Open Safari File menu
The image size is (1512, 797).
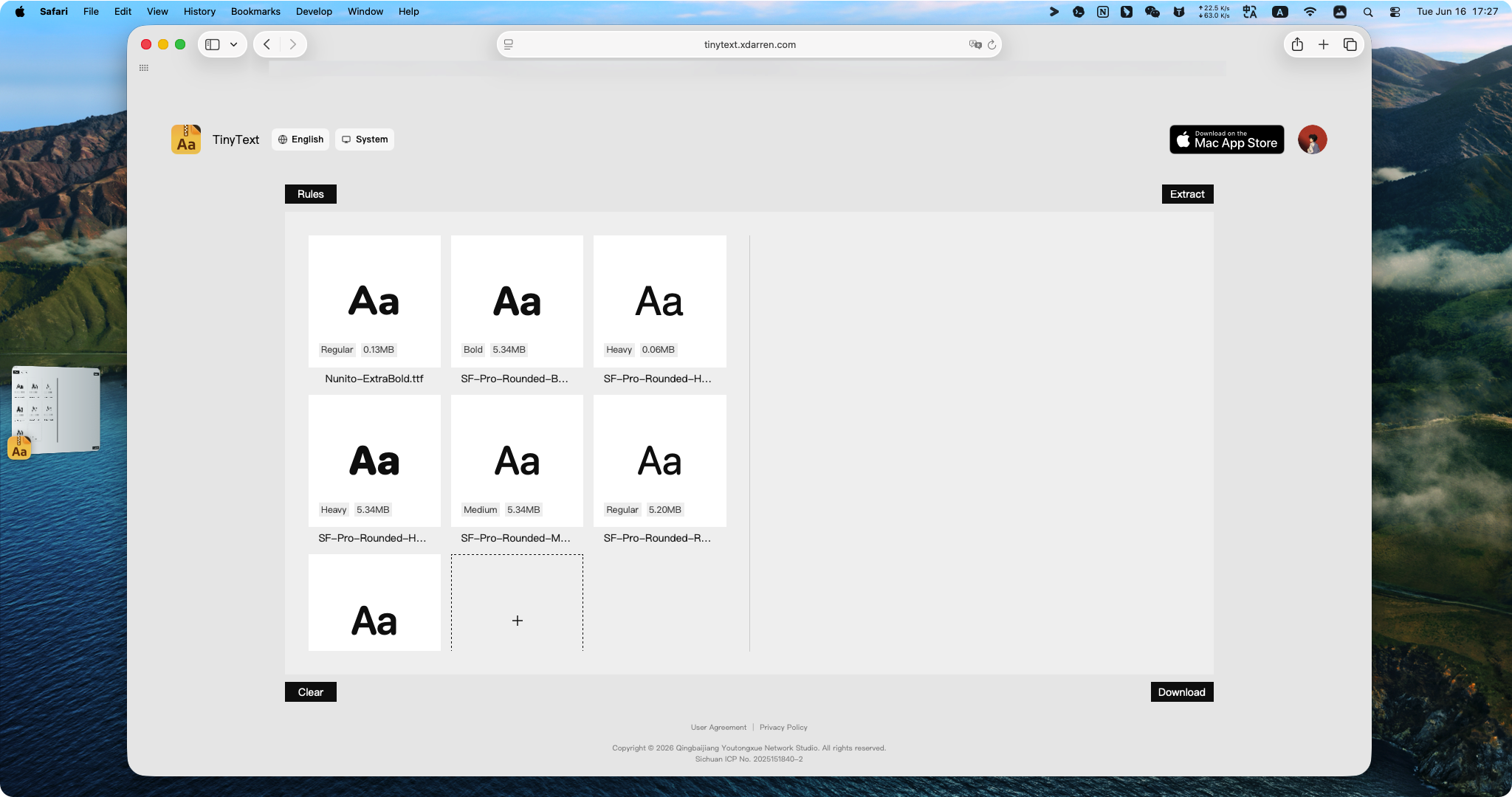[91, 11]
